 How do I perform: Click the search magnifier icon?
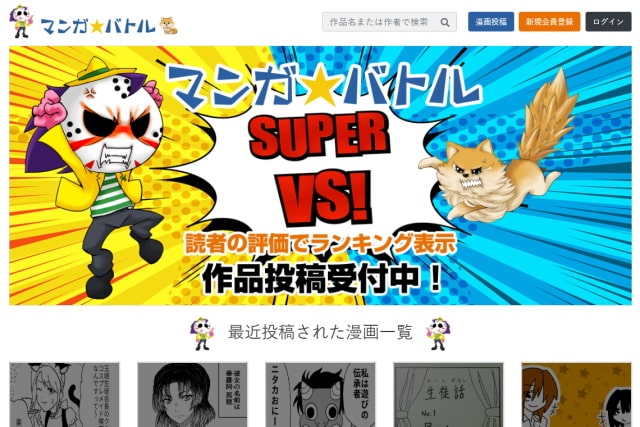[x=445, y=22]
